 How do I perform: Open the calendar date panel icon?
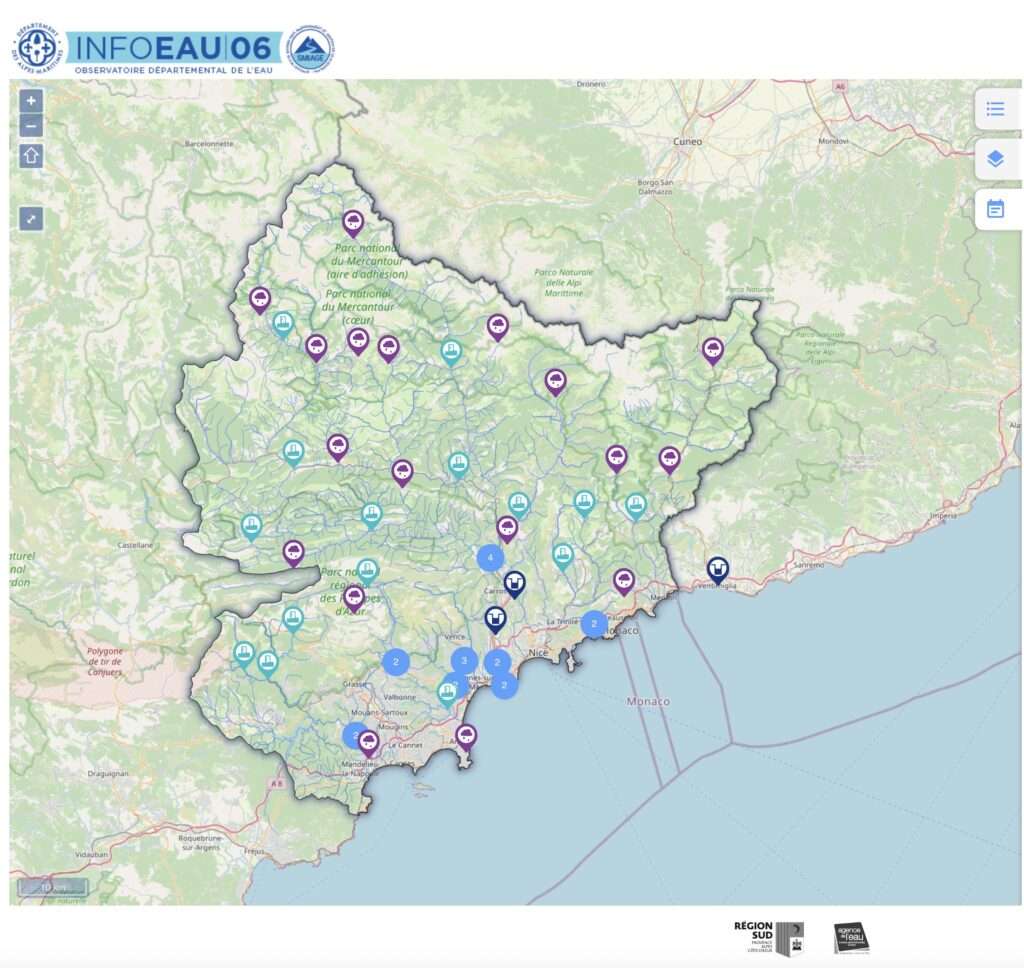(996, 209)
